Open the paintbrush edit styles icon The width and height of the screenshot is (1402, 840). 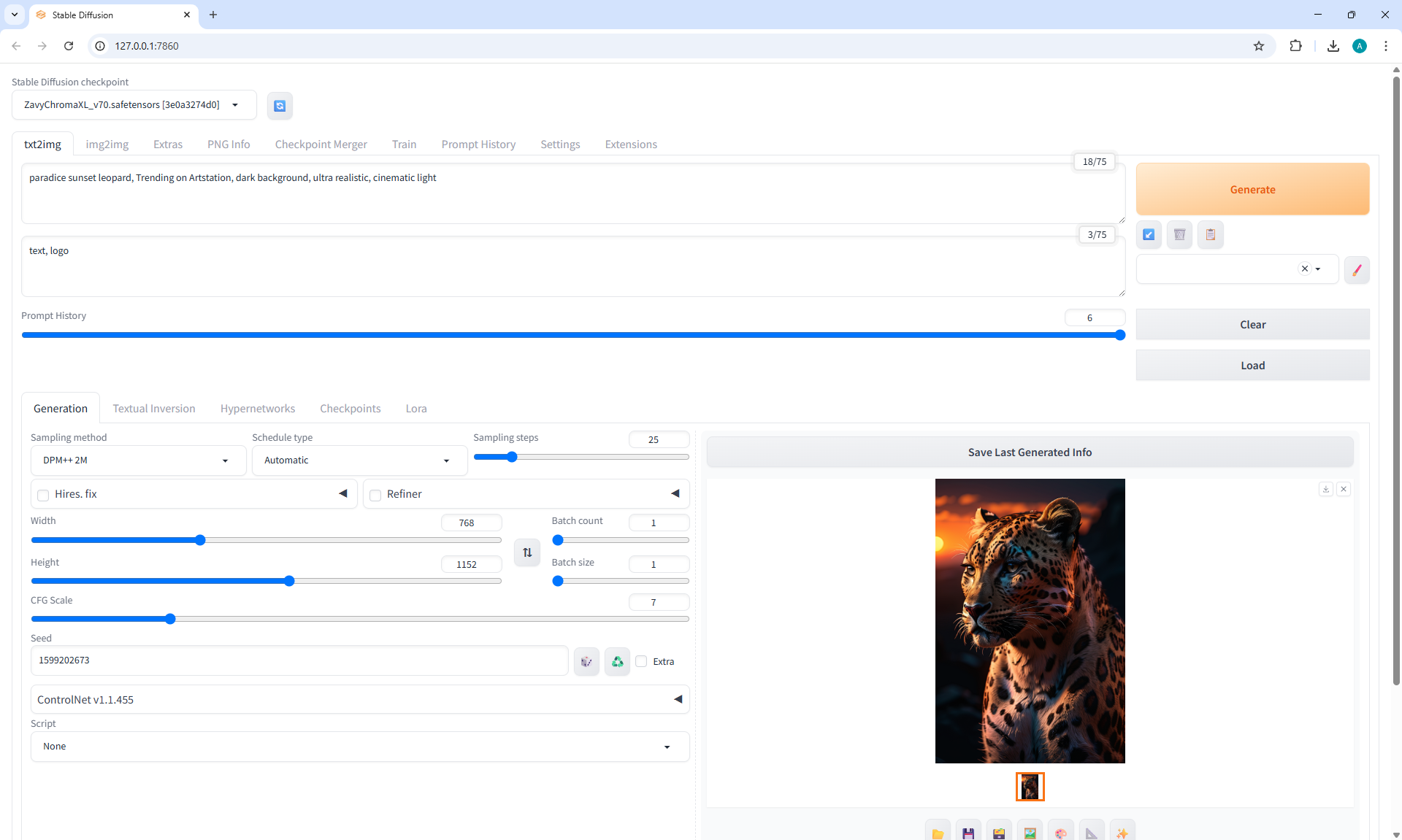click(x=1357, y=270)
